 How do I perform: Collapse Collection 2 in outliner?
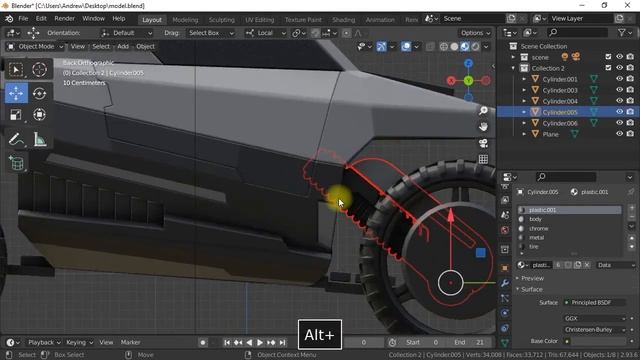pos(513,68)
